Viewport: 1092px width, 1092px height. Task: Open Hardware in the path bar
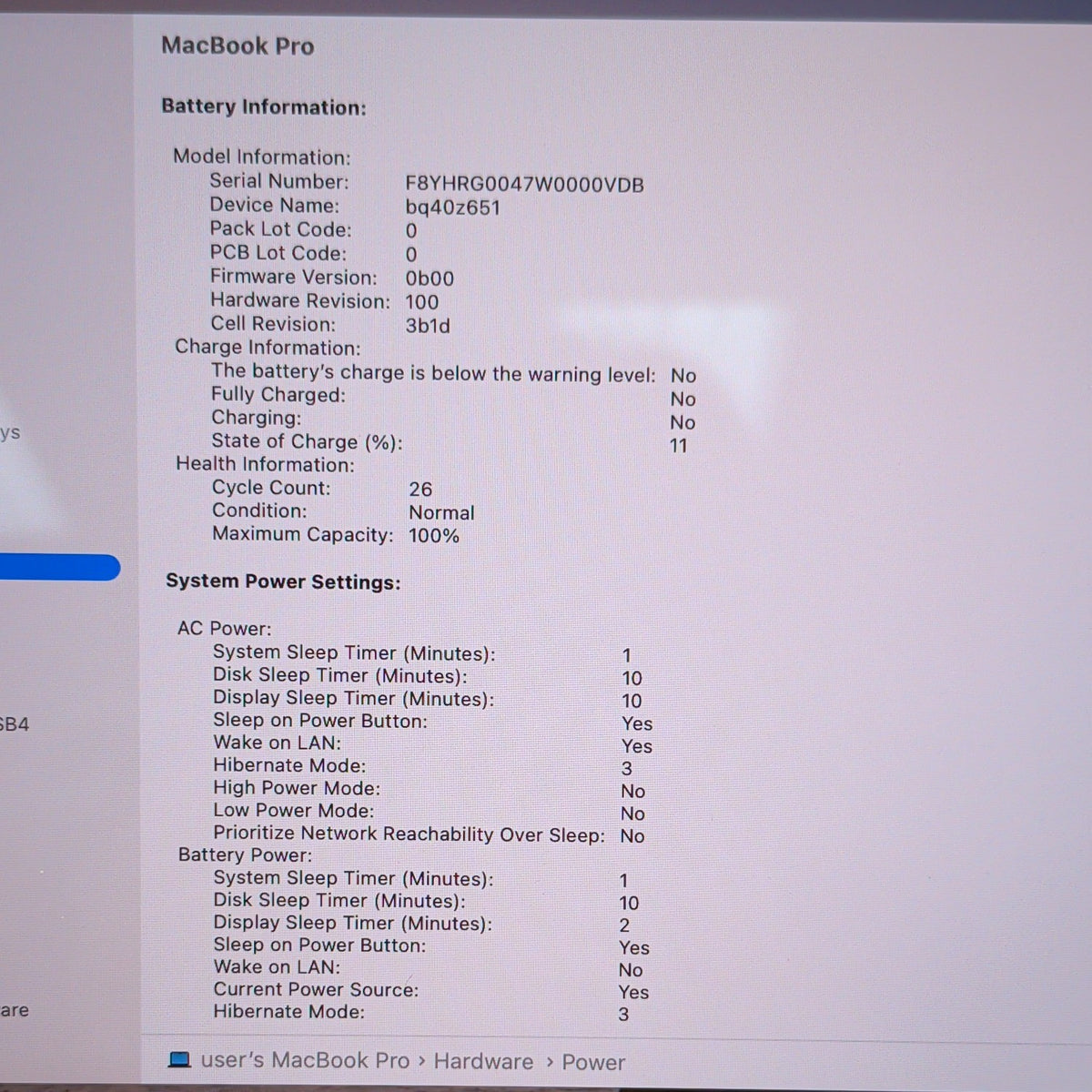(x=483, y=1061)
